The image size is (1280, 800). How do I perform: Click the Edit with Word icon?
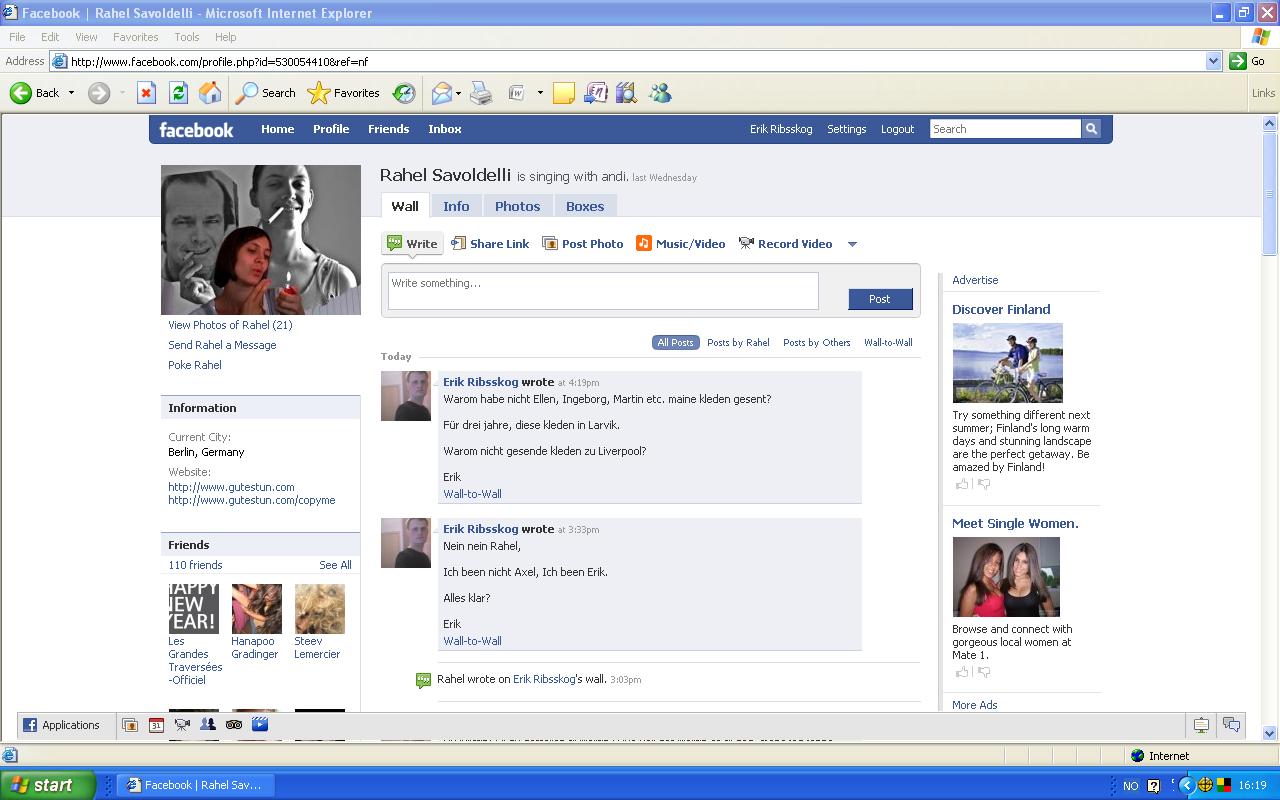(x=517, y=93)
